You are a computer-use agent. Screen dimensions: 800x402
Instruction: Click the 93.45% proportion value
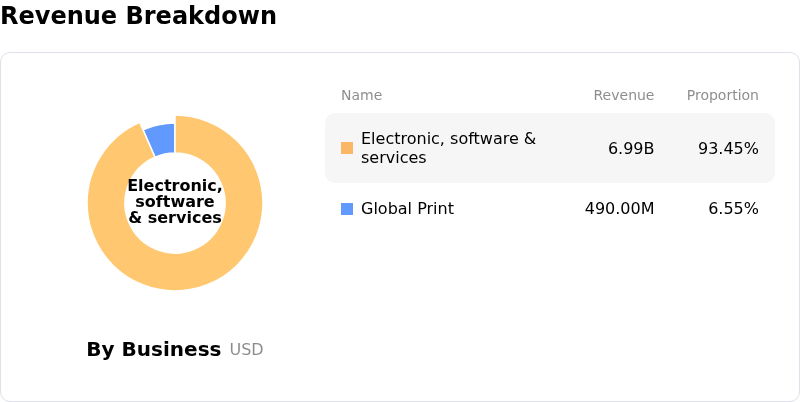pos(728,149)
